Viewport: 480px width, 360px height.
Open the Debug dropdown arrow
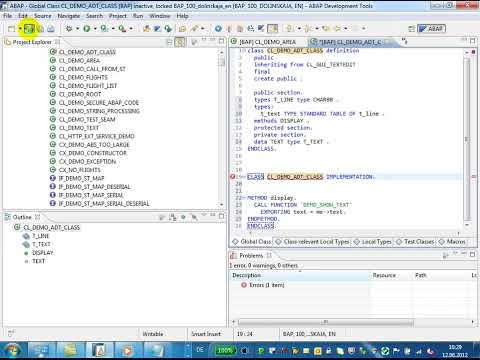click(77, 29)
